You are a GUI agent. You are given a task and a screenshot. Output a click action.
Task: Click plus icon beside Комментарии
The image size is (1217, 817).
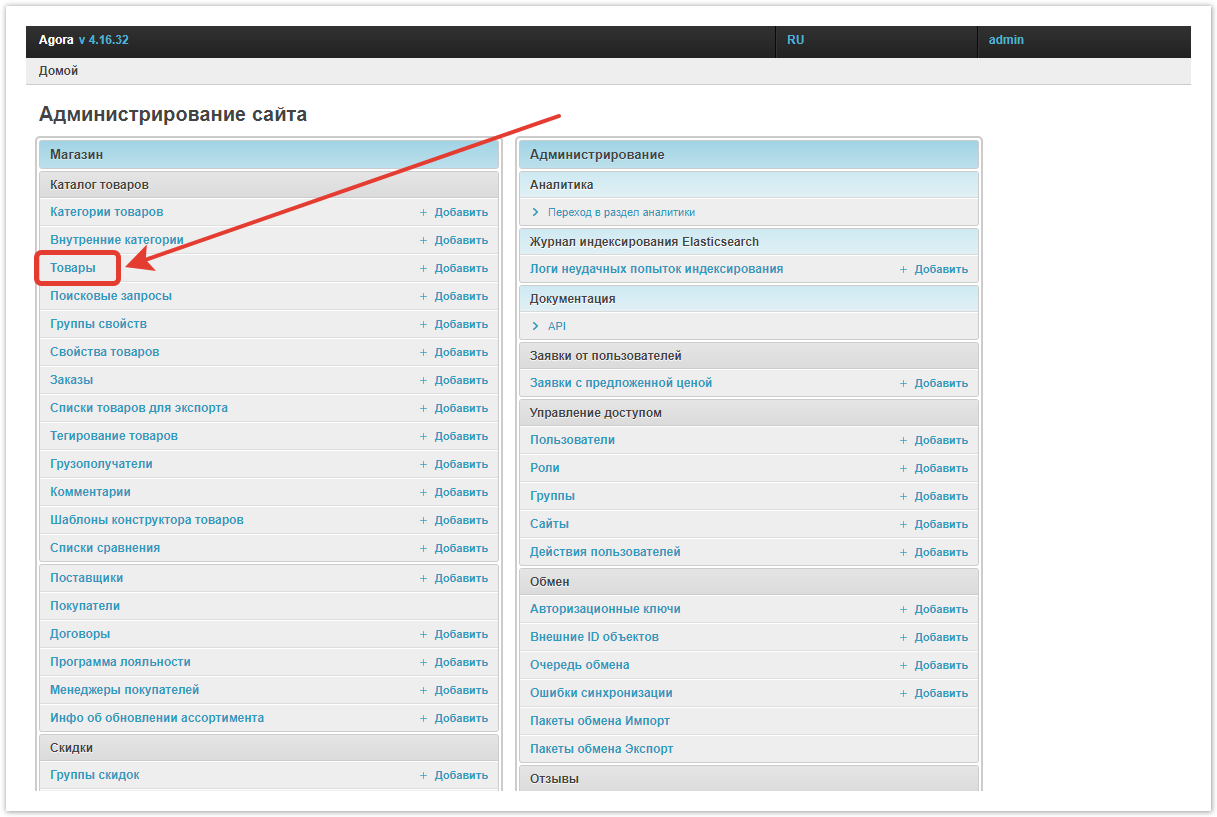coord(423,492)
